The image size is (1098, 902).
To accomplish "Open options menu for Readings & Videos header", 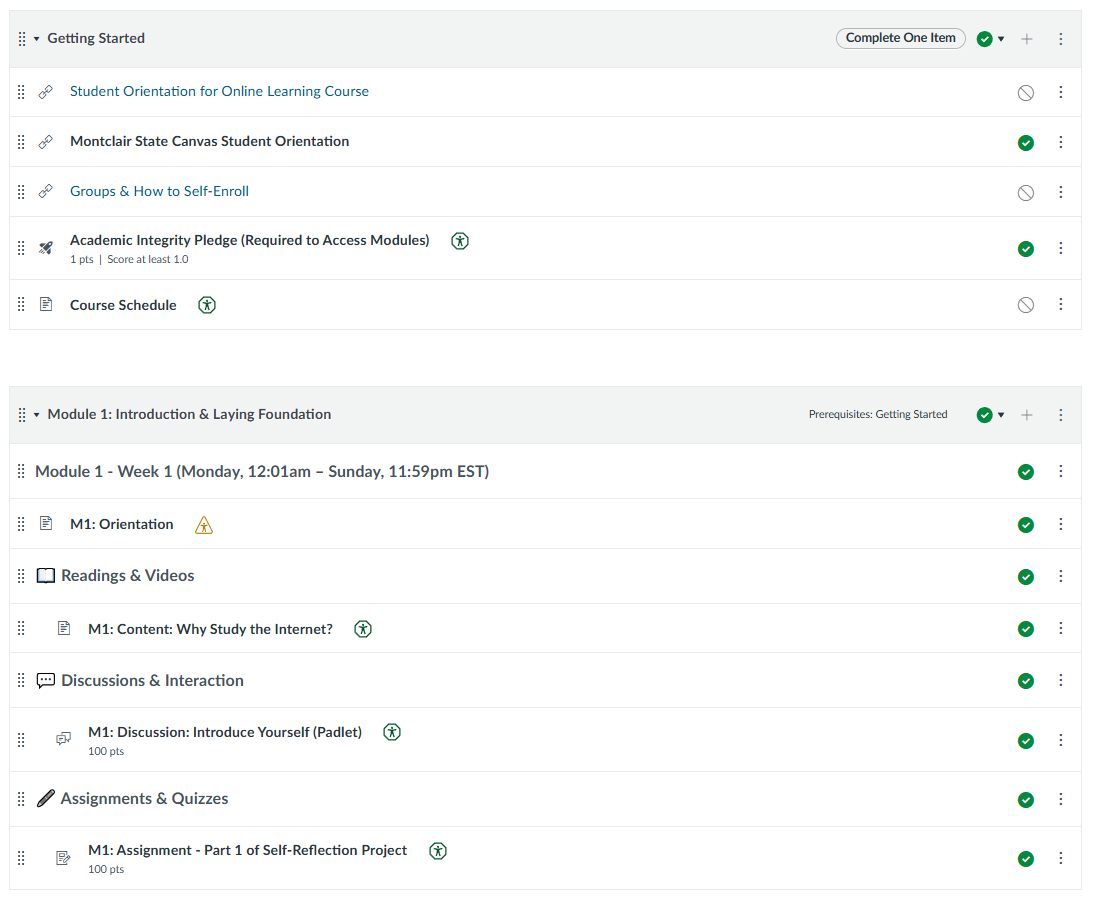I will (x=1061, y=576).
